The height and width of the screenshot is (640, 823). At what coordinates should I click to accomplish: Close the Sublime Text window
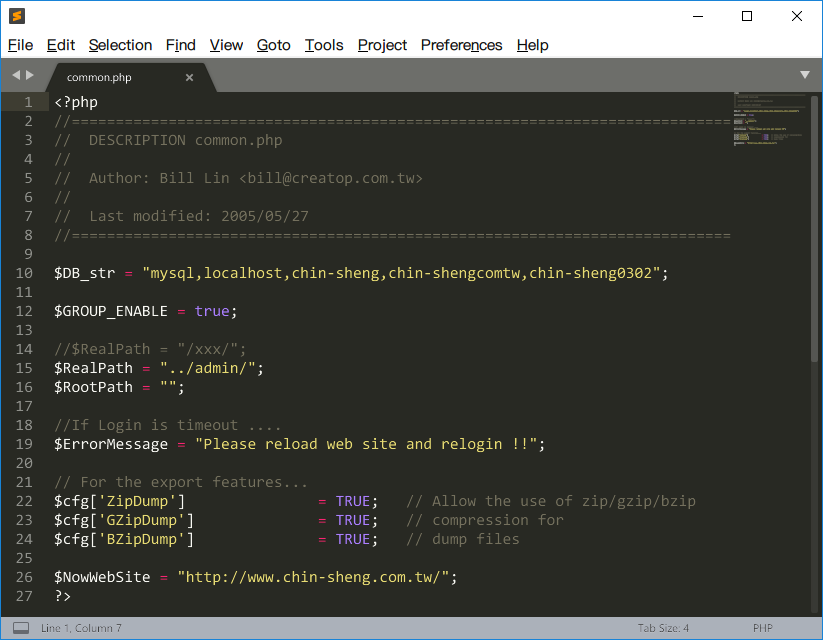pyautogui.click(x=797, y=16)
